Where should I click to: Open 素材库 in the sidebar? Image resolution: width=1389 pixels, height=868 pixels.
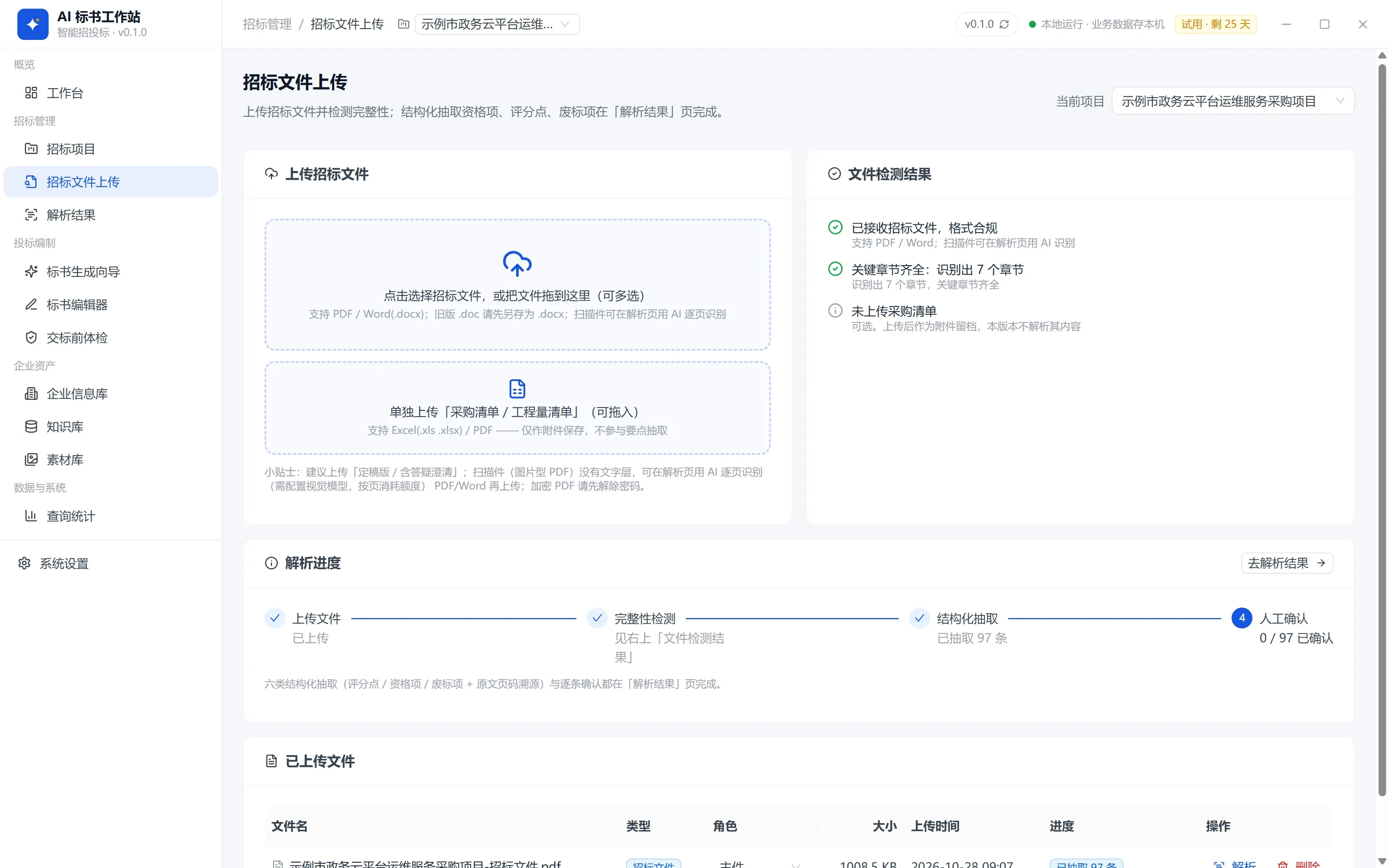(111, 460)
